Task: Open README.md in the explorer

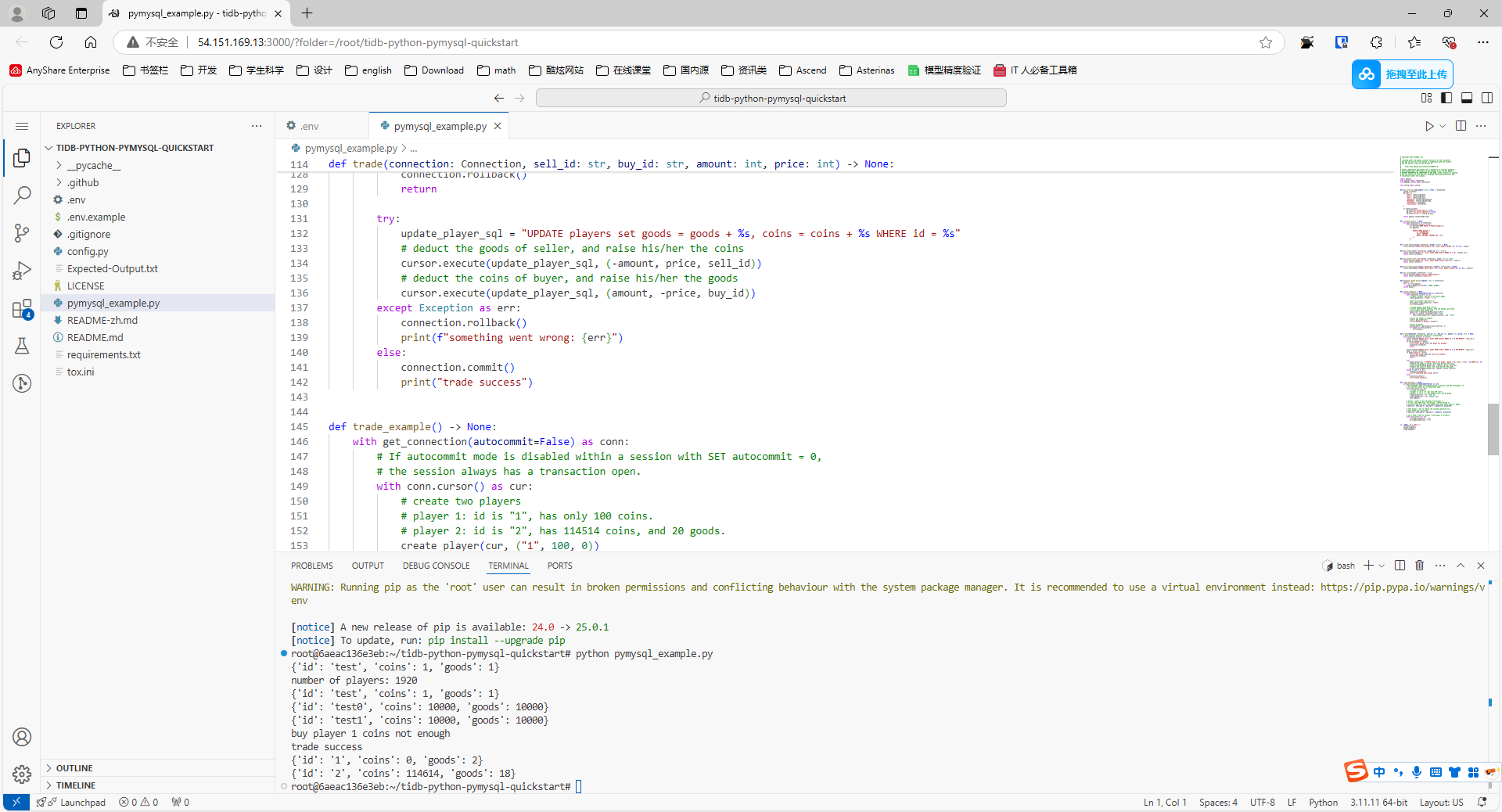Action: pyautogui.click(x=95, y=337)
